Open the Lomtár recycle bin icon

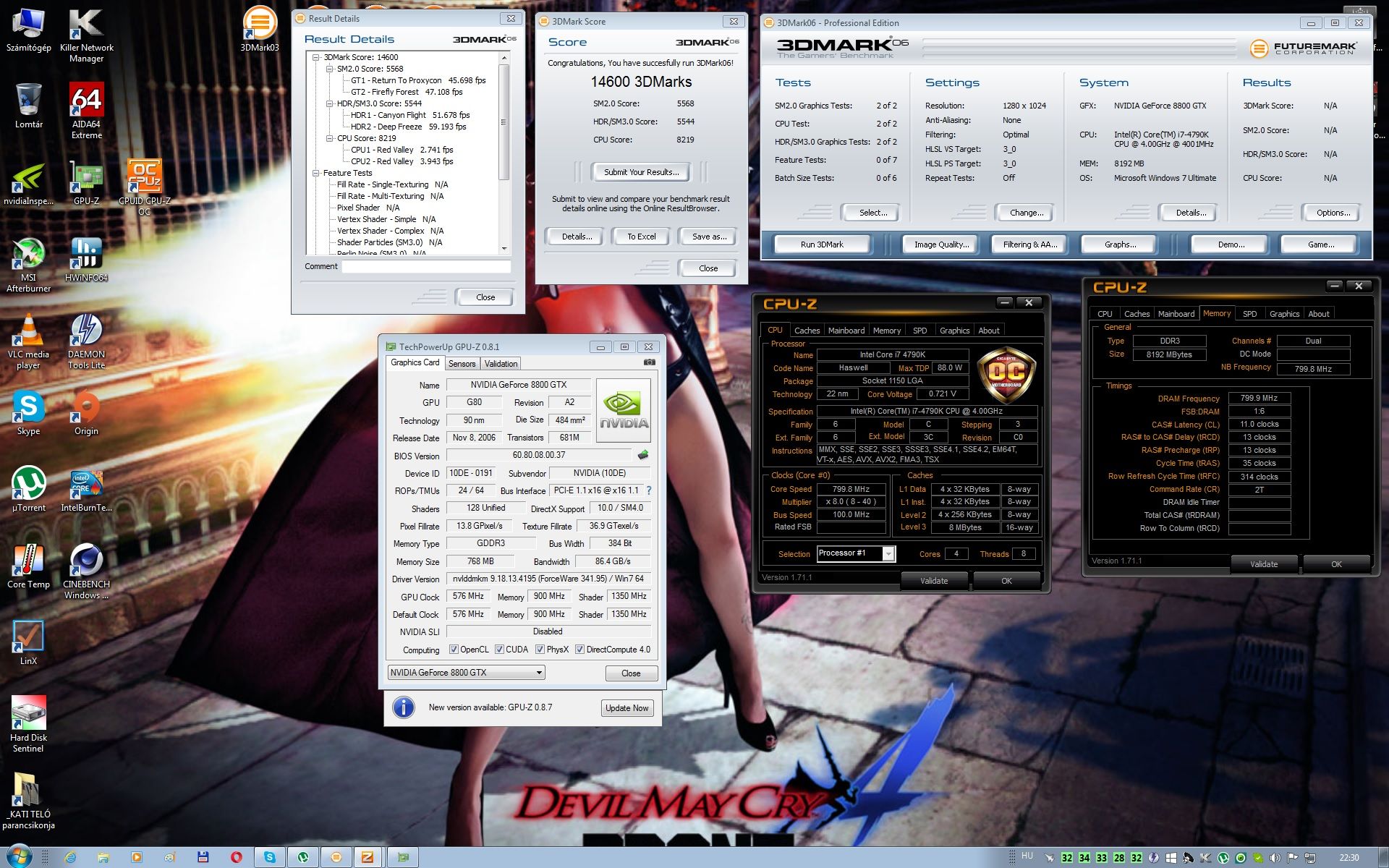pyautogui.click(x=28, y=106)
